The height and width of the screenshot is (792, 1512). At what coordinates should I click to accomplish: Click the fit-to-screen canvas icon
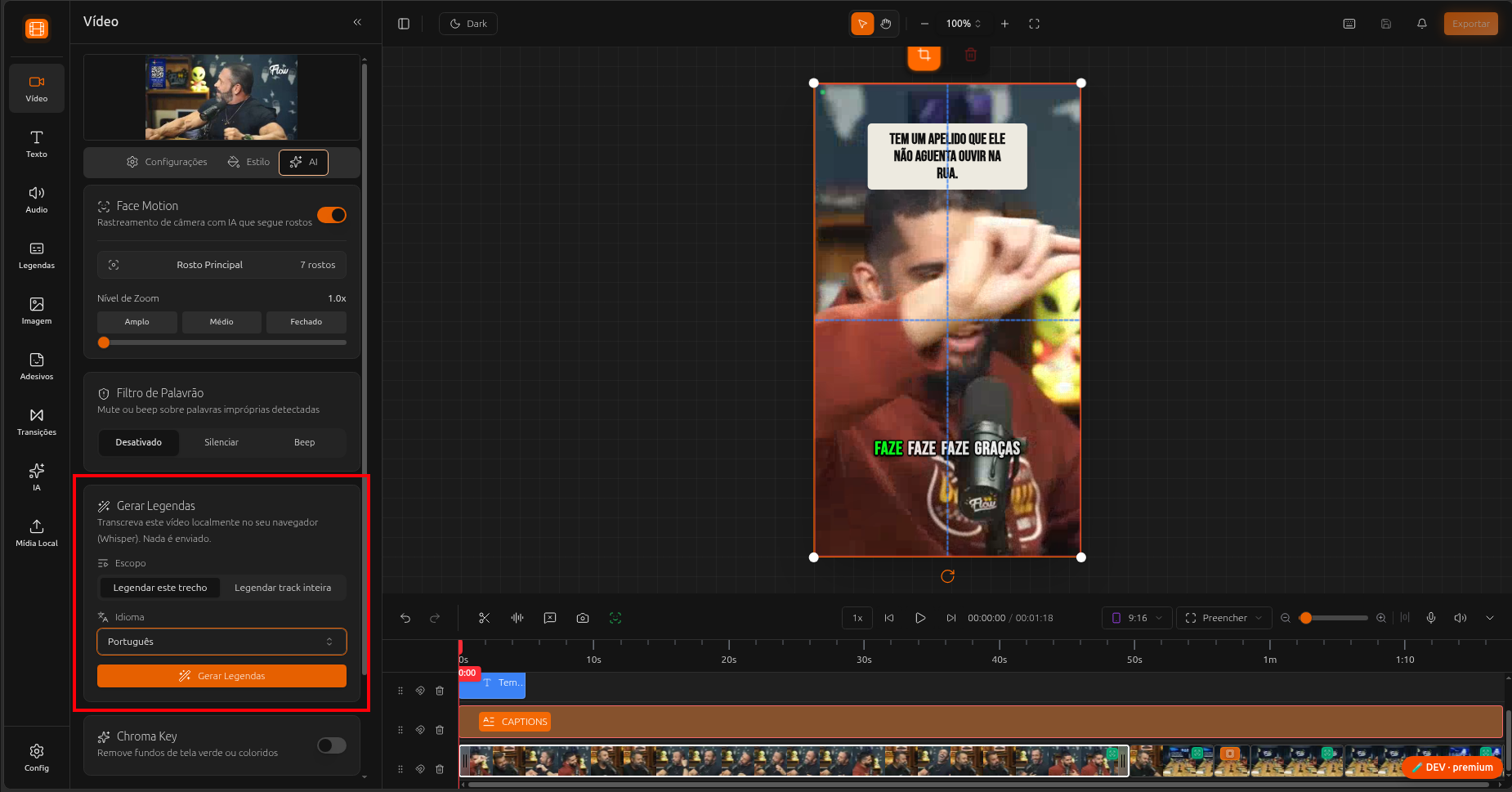1034,24
